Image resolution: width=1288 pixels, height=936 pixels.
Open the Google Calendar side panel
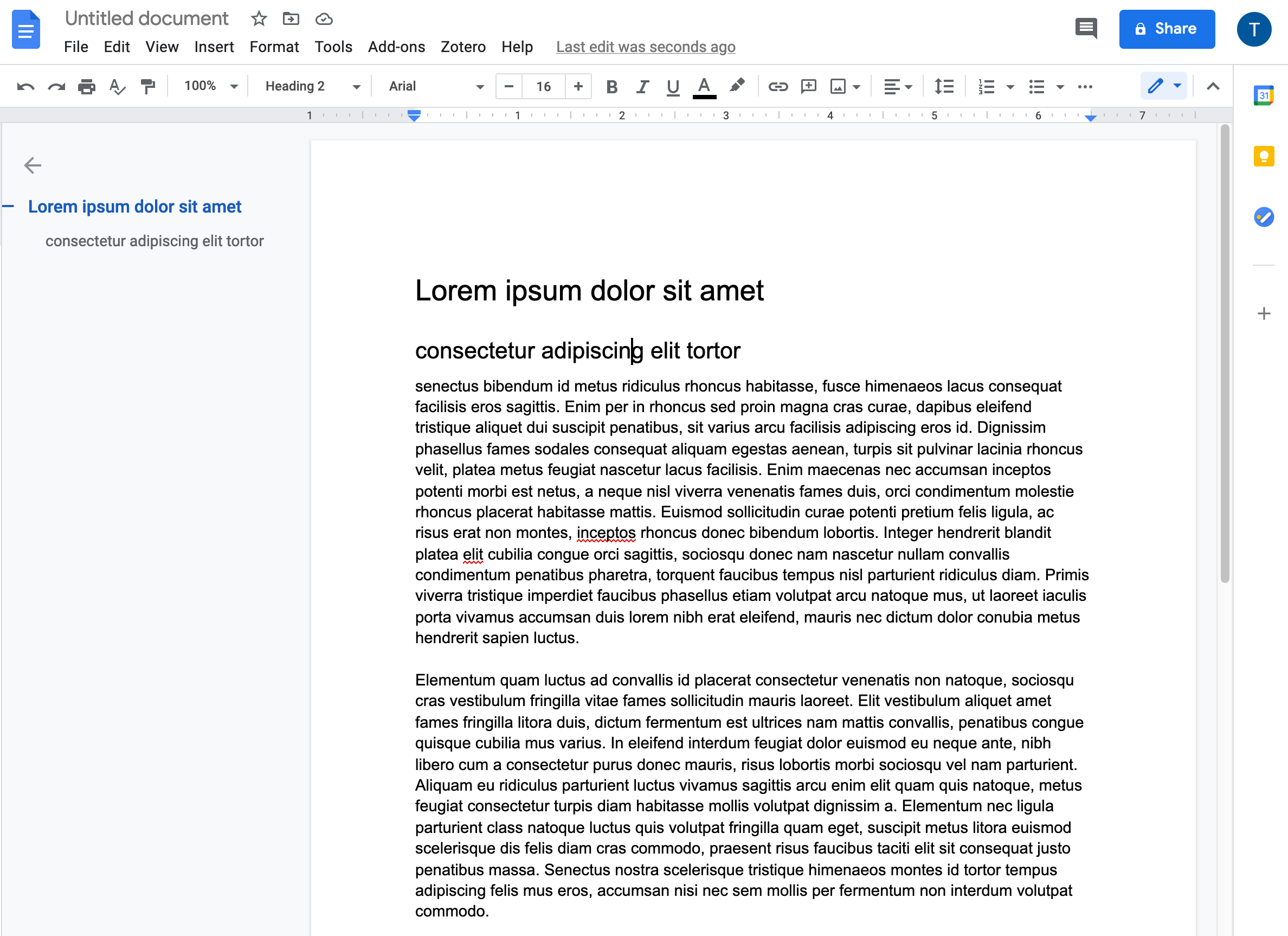click(1264, 95)
